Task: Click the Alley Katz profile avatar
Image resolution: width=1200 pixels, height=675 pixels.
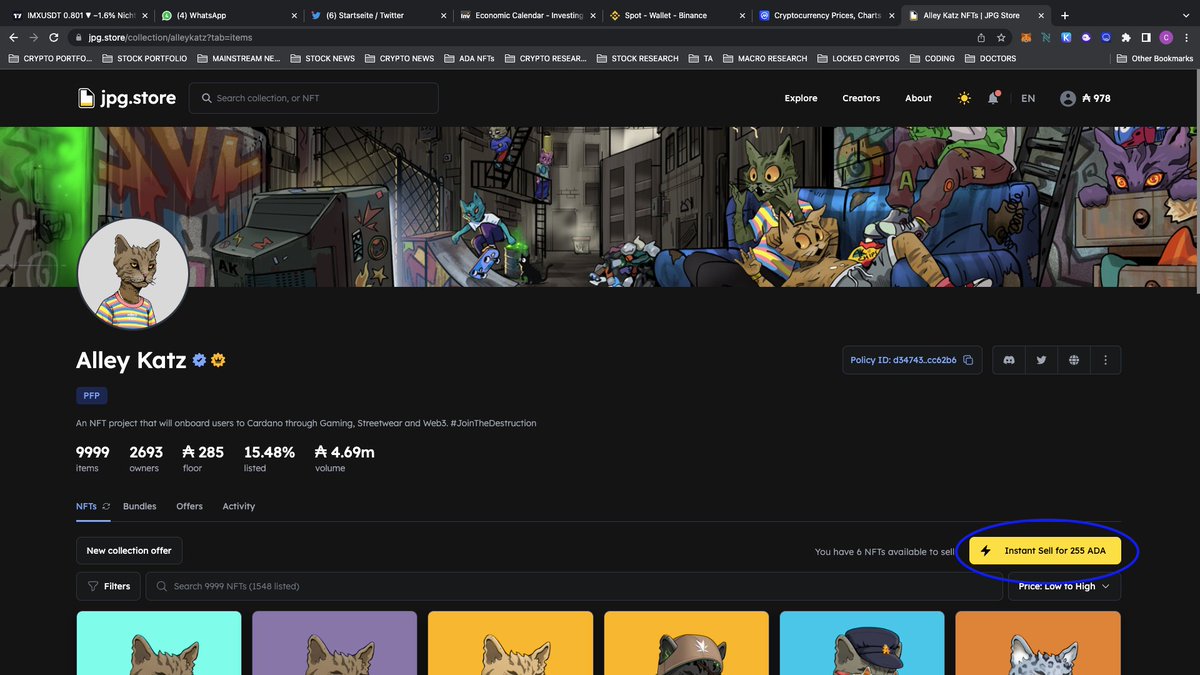Action: (x=133, y=273)
